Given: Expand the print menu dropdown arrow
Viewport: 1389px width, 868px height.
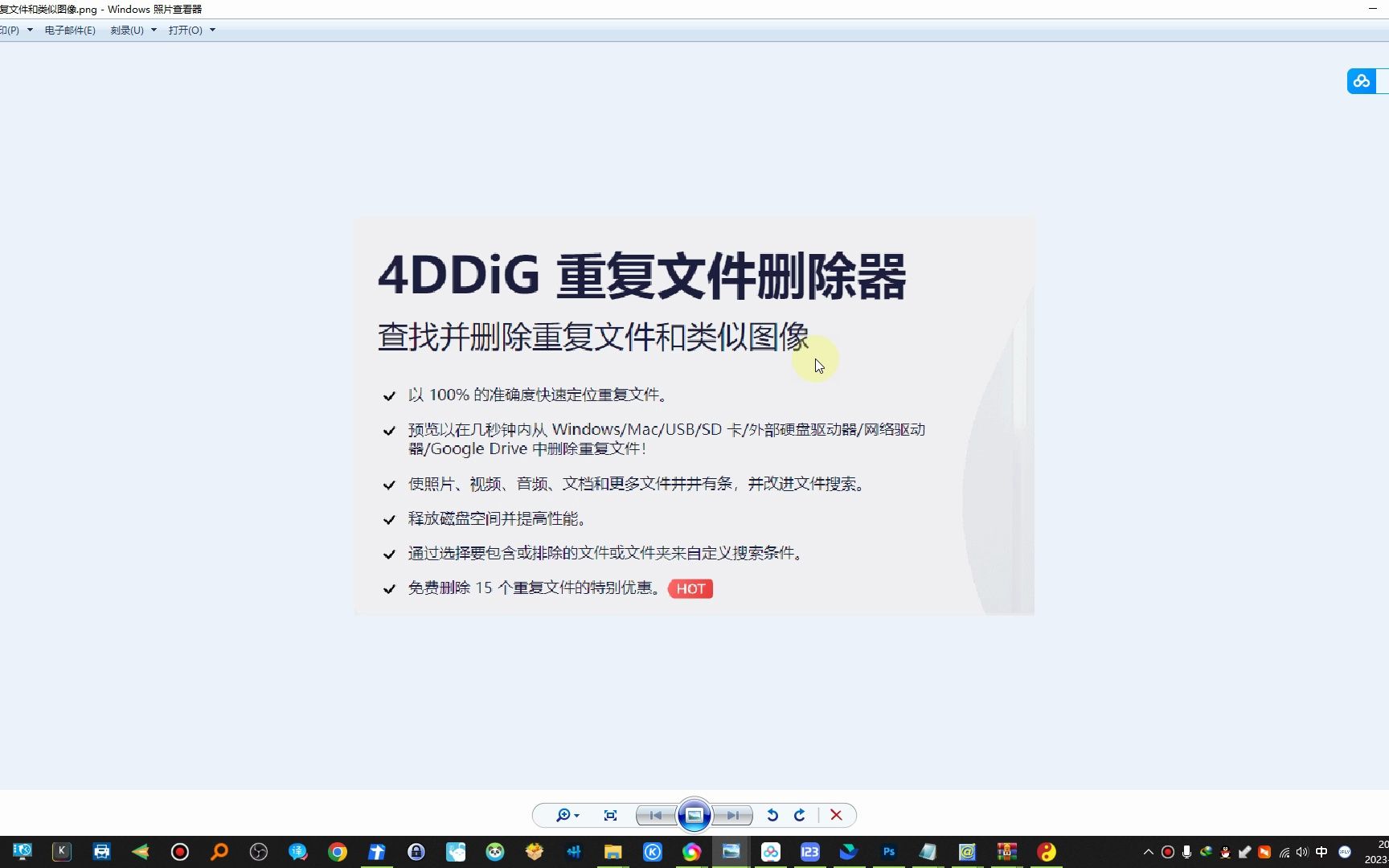Looking at the screenshot, I should coord(30,31).
